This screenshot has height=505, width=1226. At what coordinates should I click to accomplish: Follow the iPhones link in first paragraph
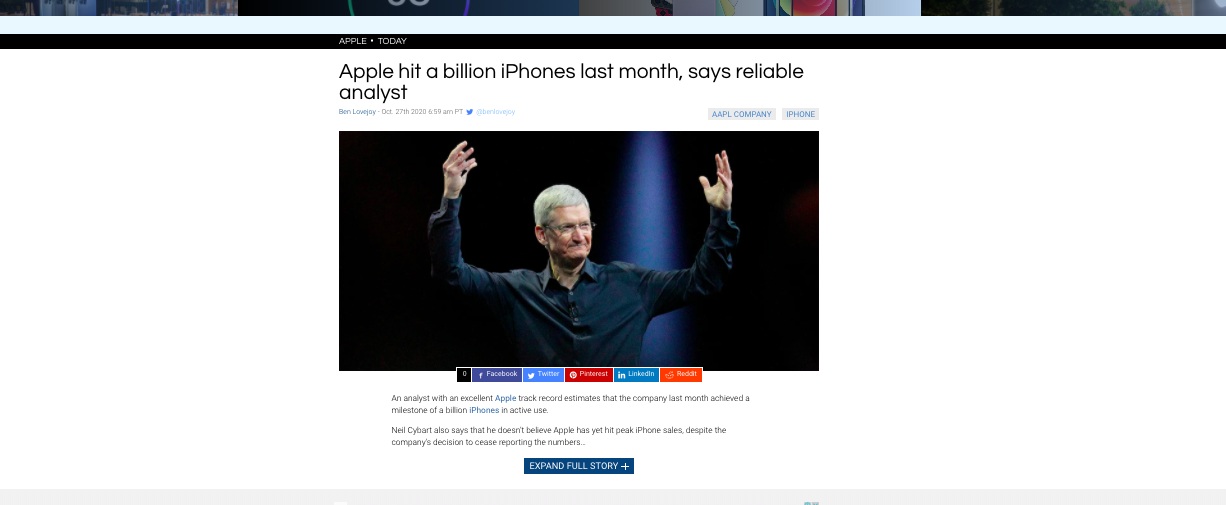tap(484, 410)
